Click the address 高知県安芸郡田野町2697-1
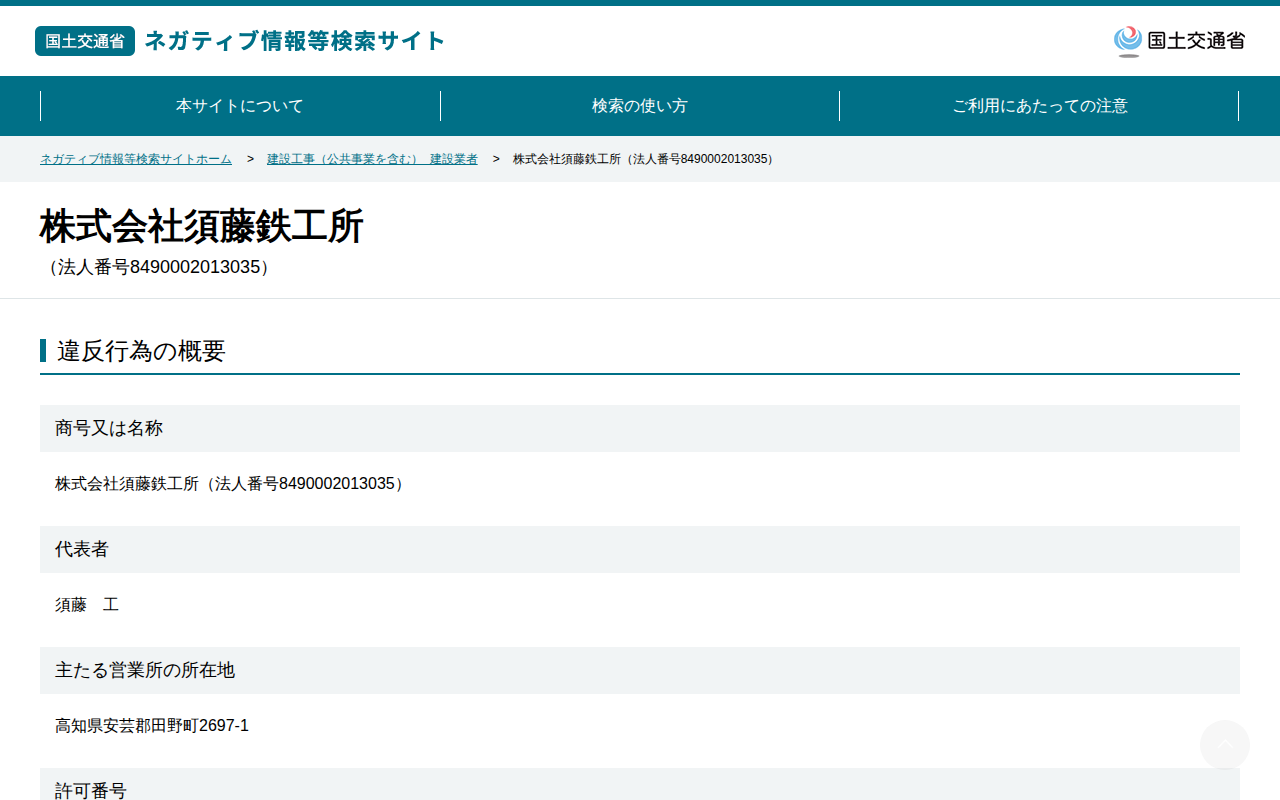The width and height of the screenshot is (1280, 800). click(x=152, y=726)
